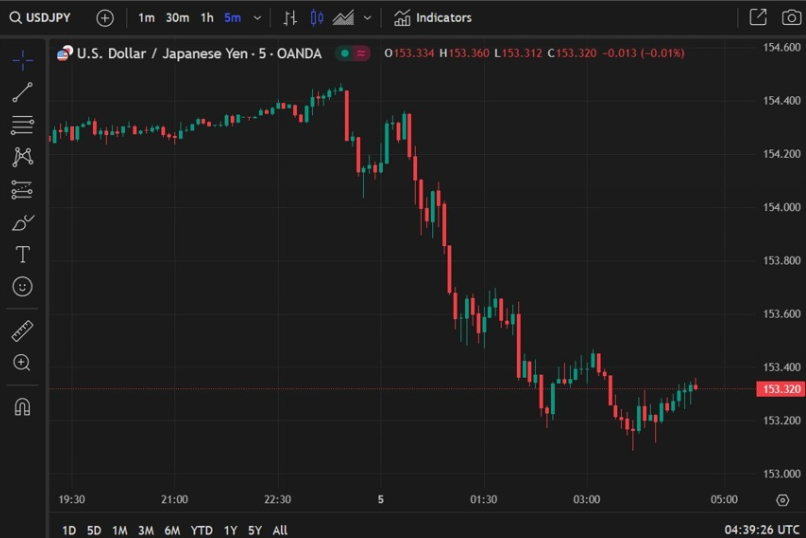Open the chart in popup window icon
The width and height of the screenshot is (806, 538).
pyautogui.click(x=758, y=17)
